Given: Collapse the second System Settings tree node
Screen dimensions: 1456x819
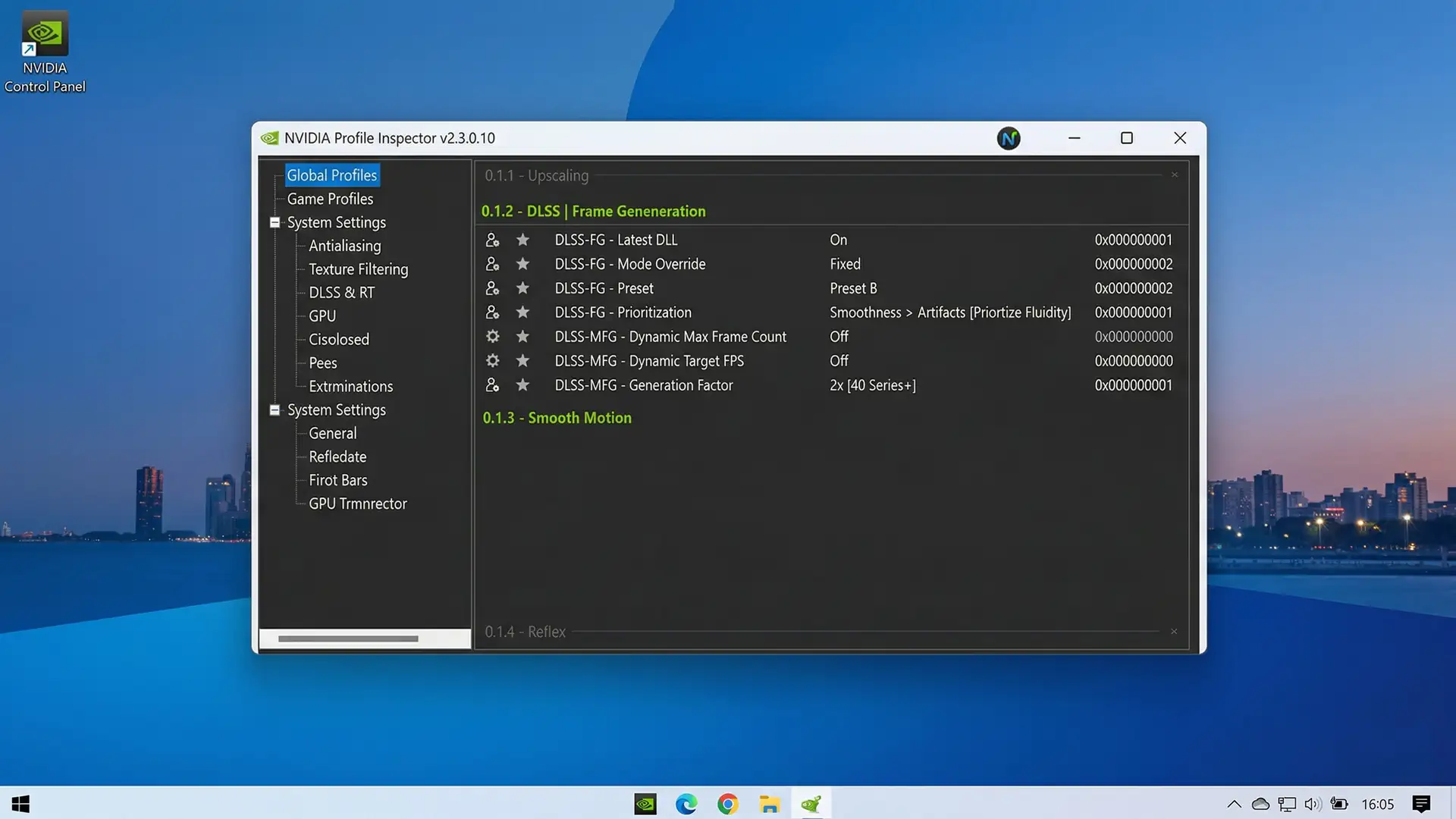Looking at the screenshot, I should pyautogui.click(x=275, y=410).
